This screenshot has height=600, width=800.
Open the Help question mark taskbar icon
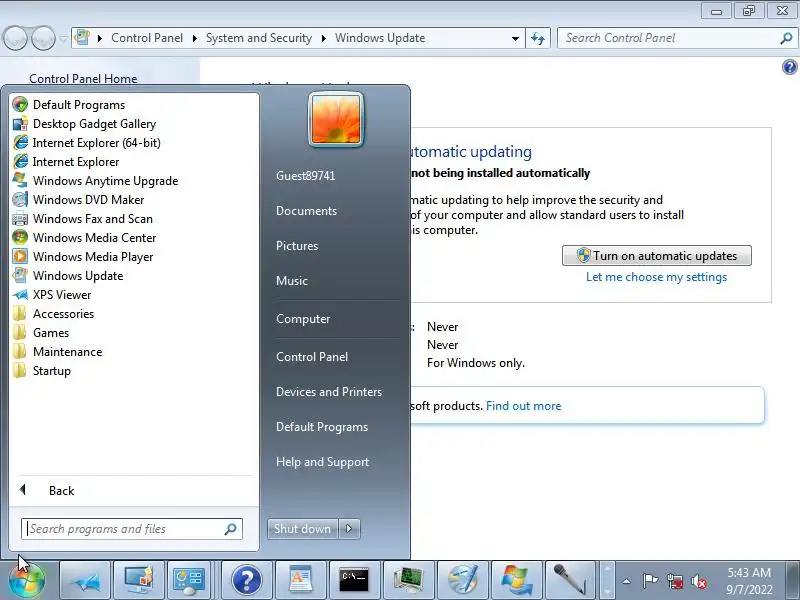click(x=247, y=581)
